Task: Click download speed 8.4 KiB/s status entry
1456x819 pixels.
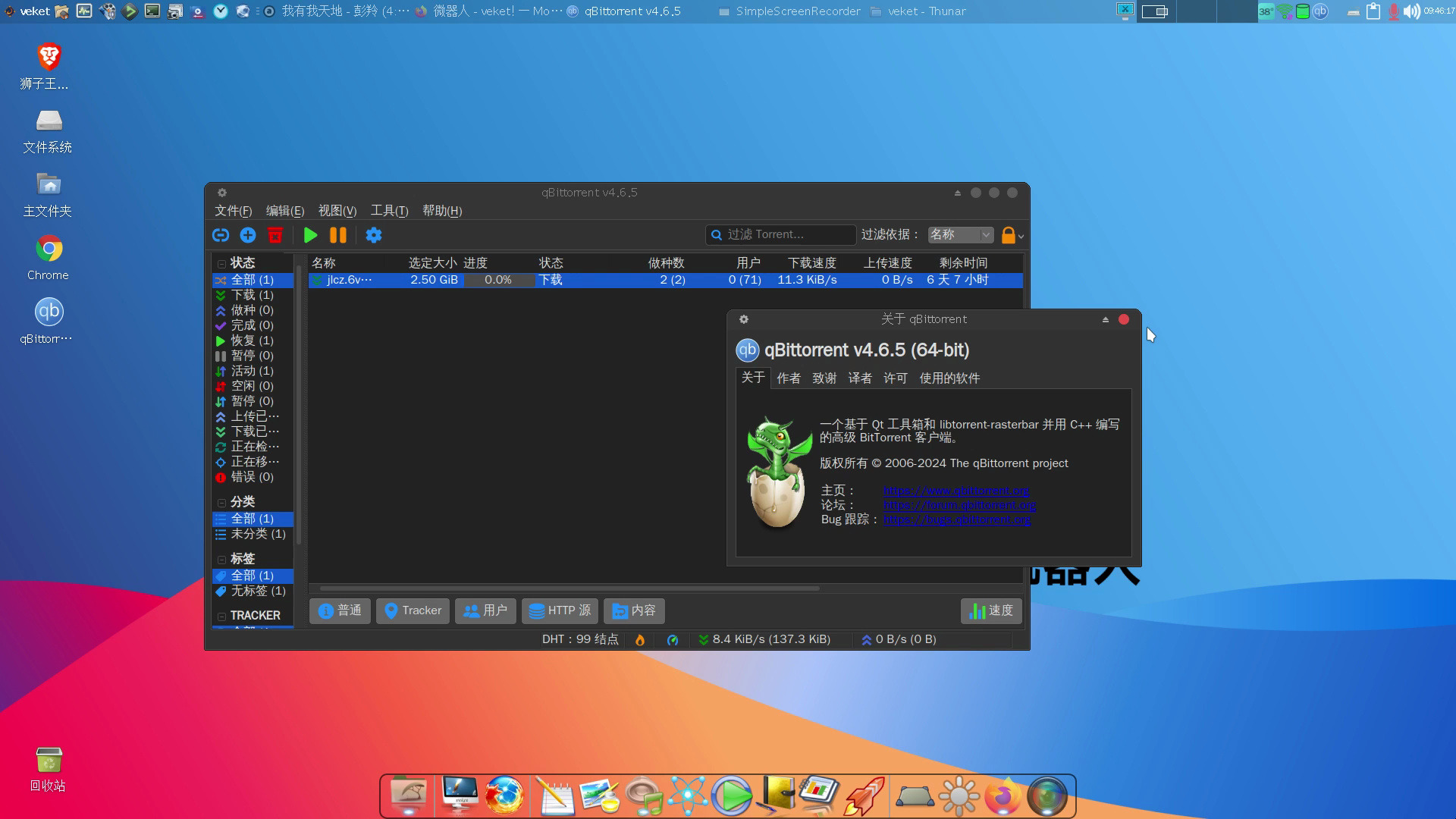Action: click(764, 639)
